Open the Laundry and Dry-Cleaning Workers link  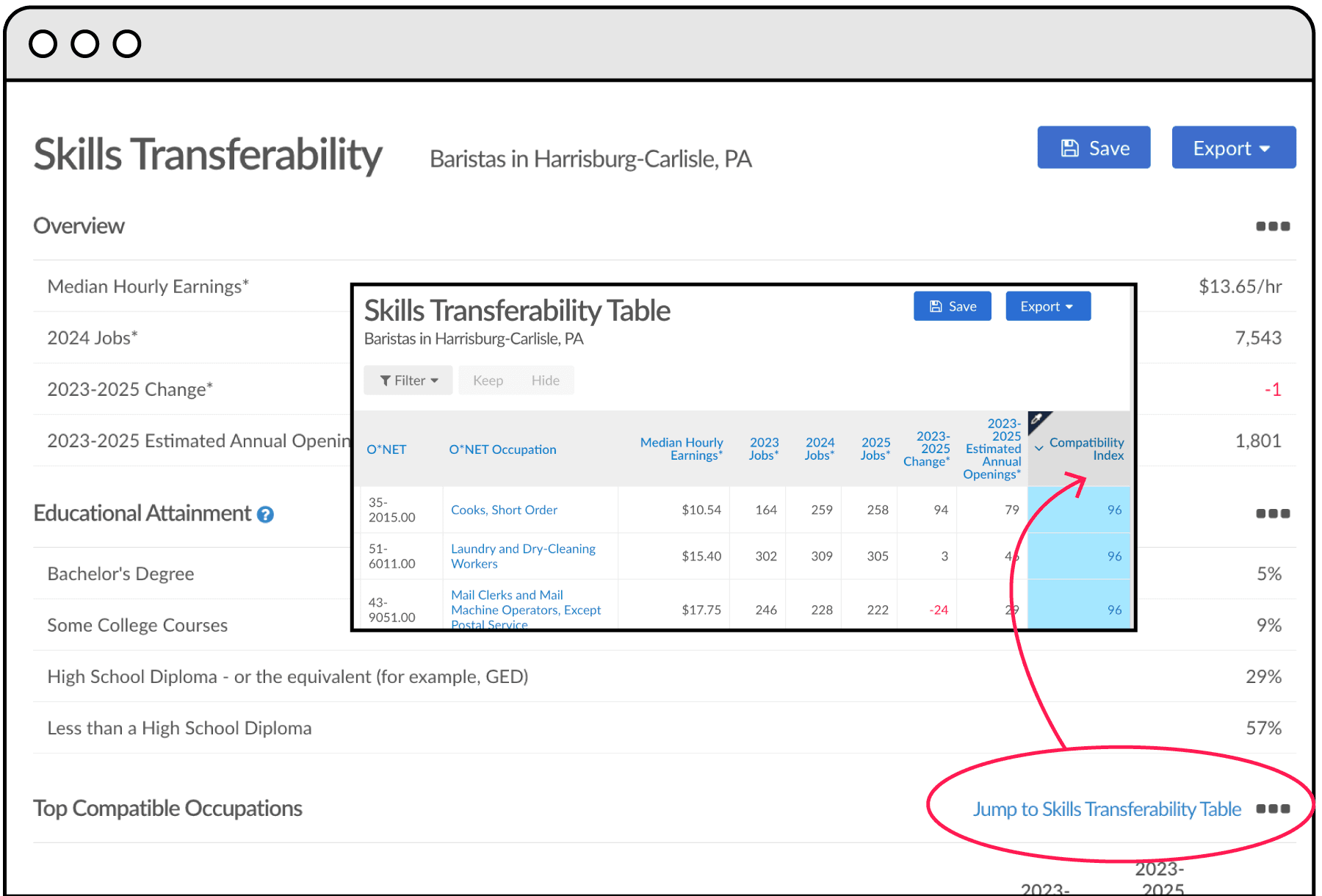523,556
